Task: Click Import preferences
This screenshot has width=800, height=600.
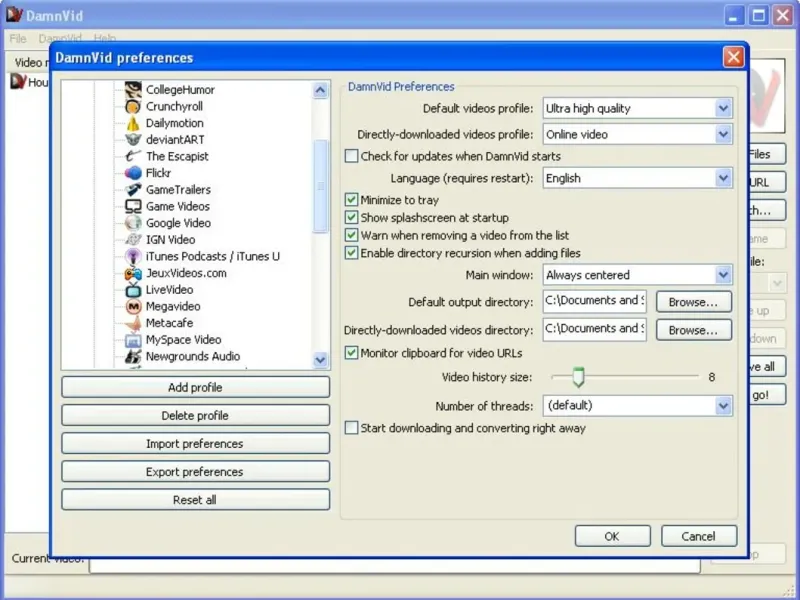Action: [195, 443]
